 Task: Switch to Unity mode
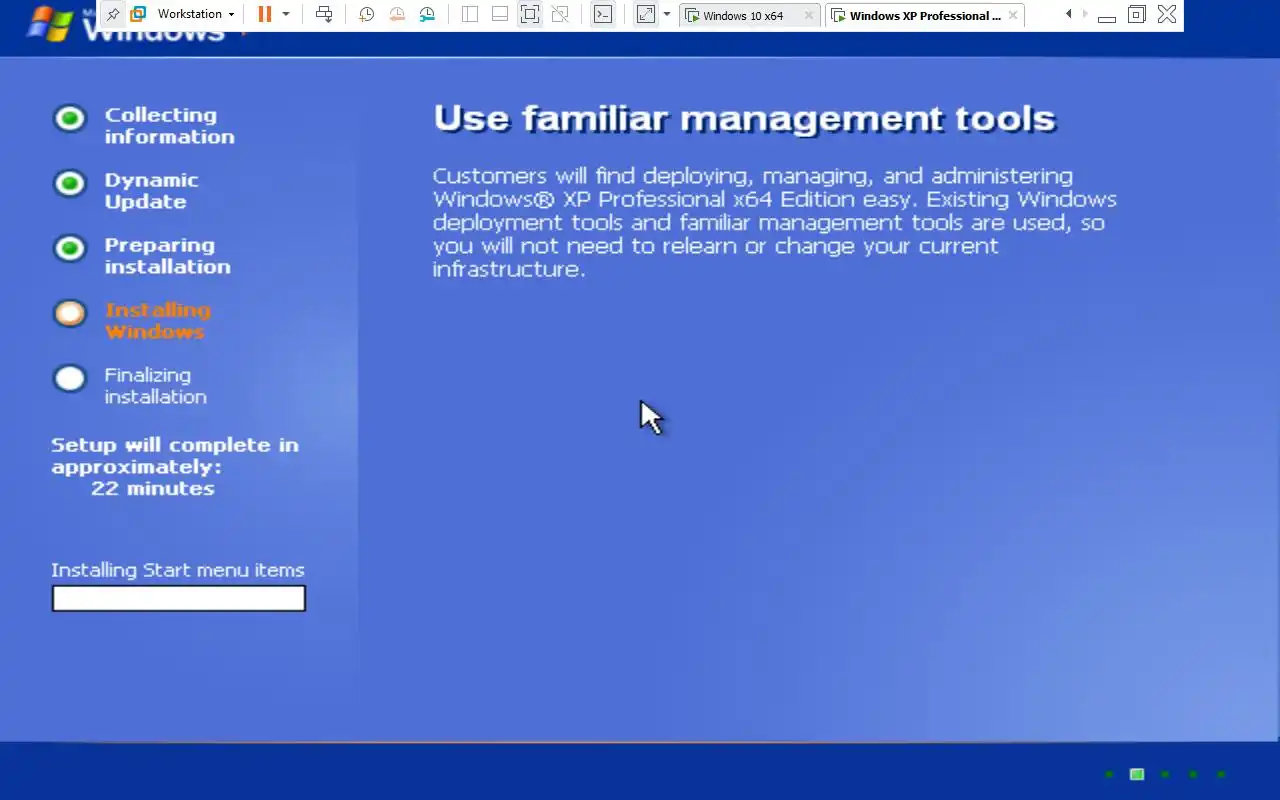(x=560, y=14)
